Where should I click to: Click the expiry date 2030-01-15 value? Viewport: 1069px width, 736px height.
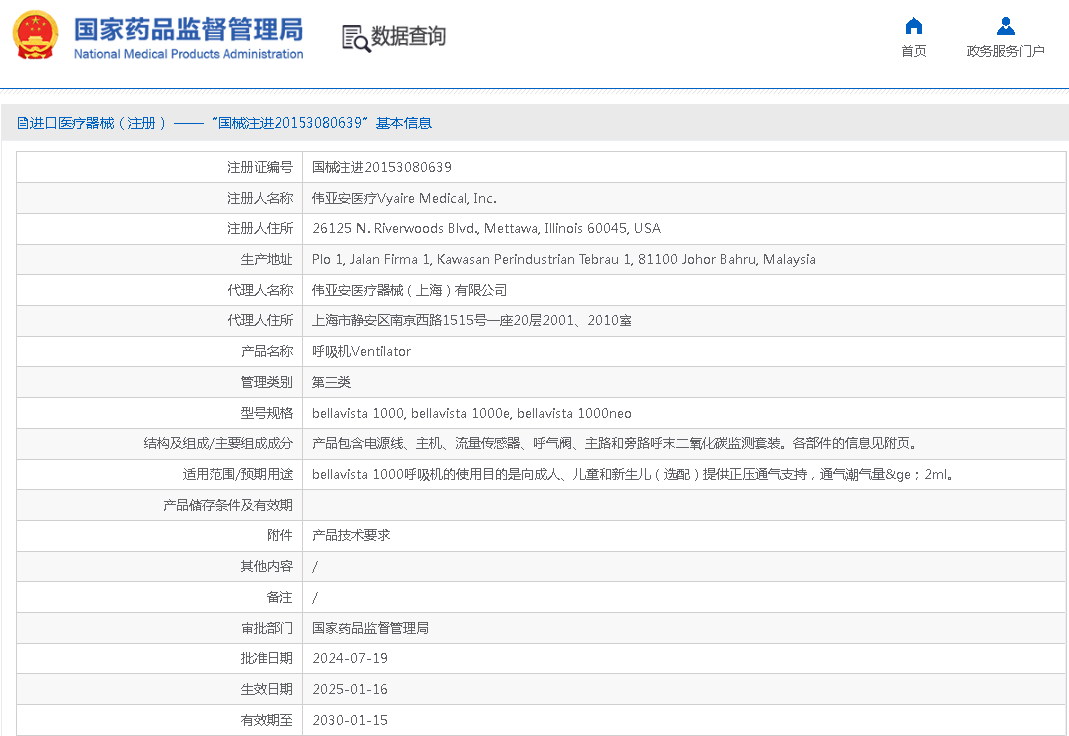[349, 720]
